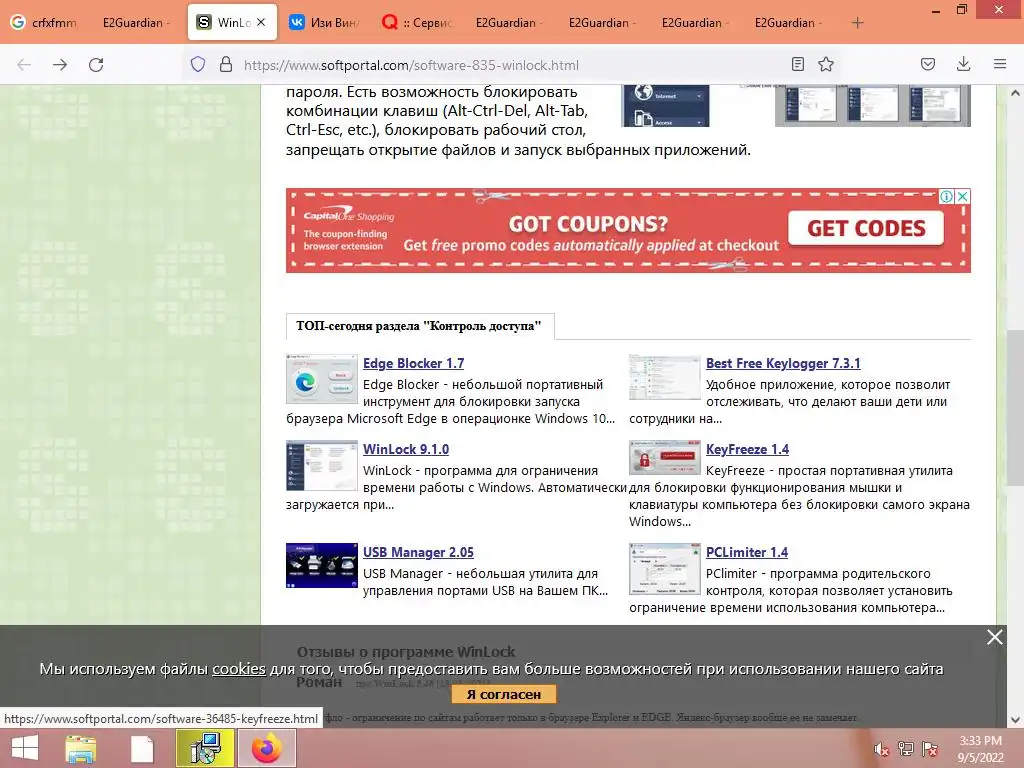Click PCLimiter thumbnail image

pos(665,569)
